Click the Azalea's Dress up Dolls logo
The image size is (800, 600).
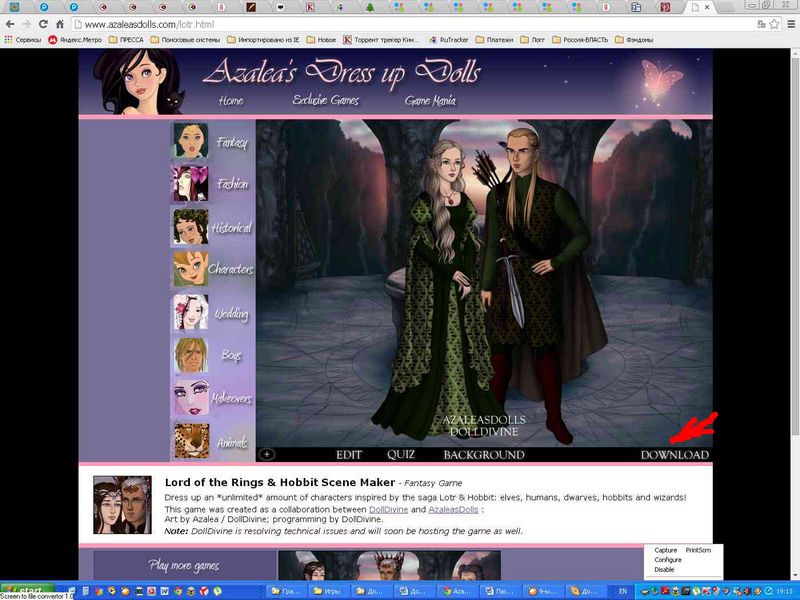(341, 72)
